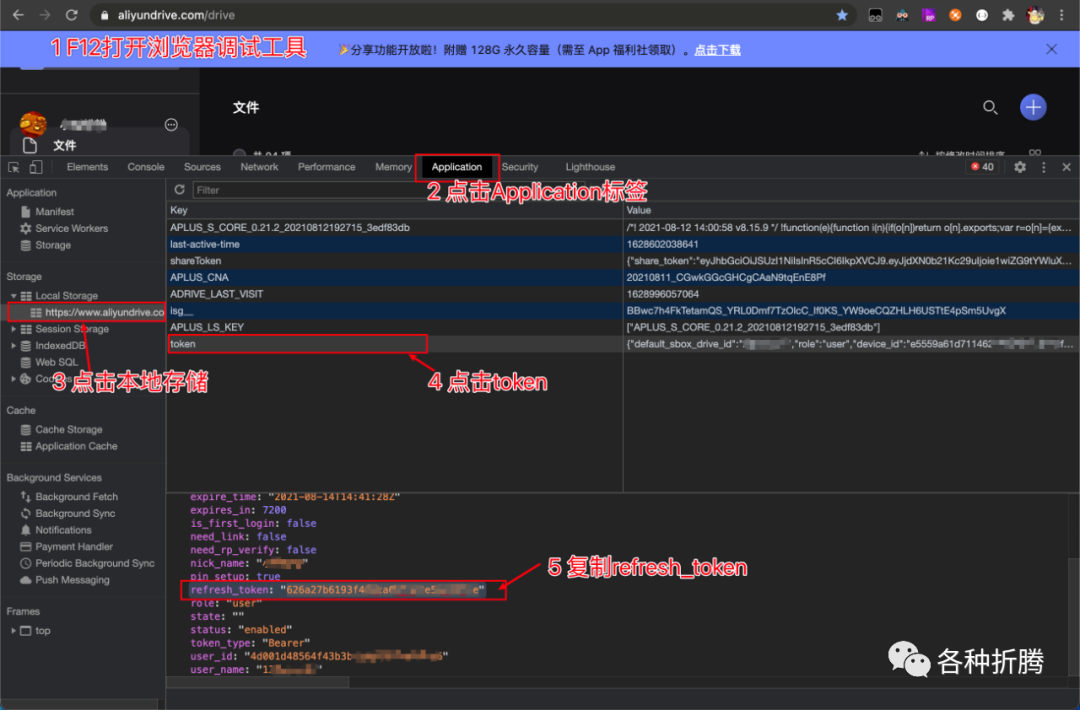Select Web SQL in the sidebar
1080x710 pixels.
pos(56,362)
